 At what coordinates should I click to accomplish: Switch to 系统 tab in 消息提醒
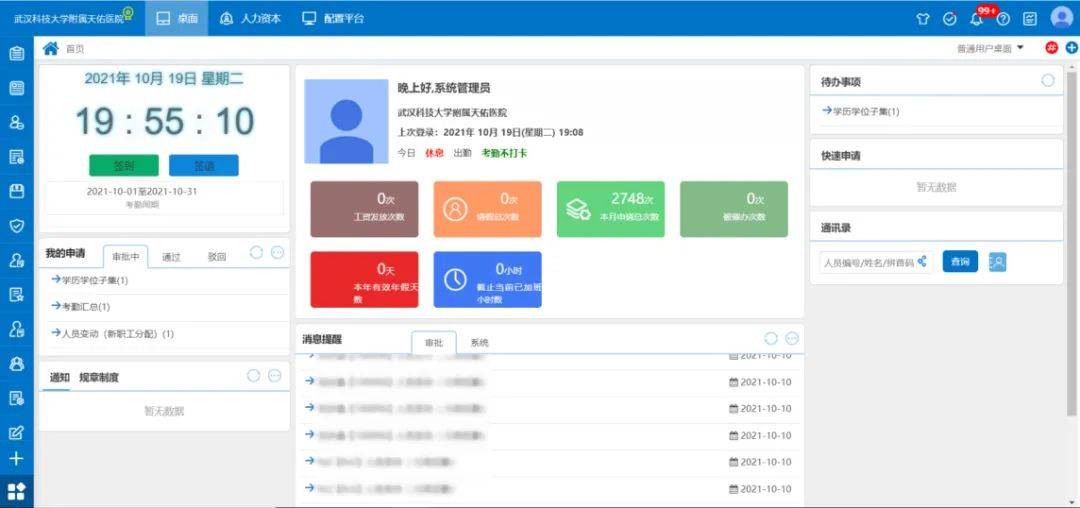click(x=480, y=343)
